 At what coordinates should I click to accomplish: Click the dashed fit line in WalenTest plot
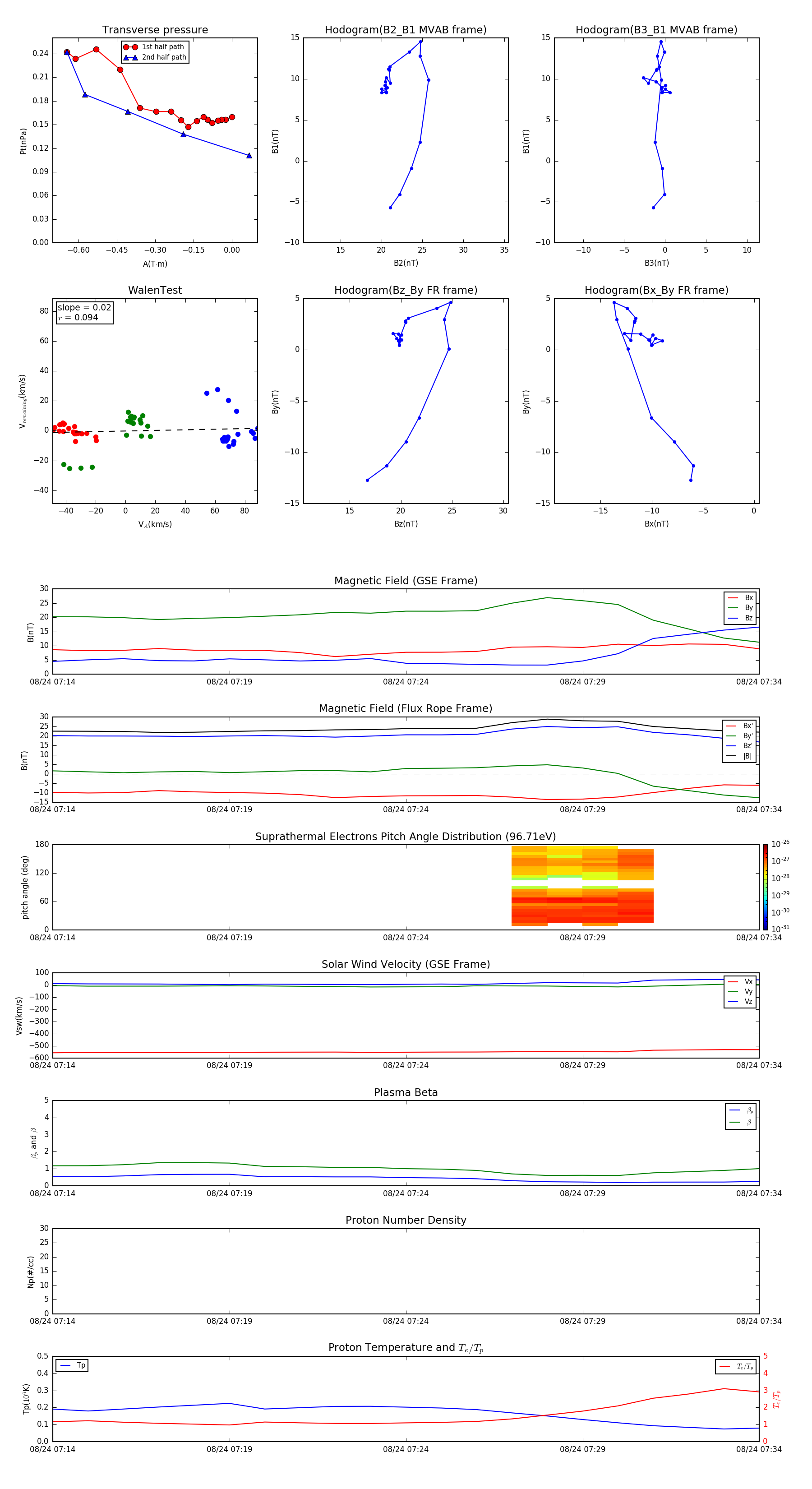click(155, 430)
